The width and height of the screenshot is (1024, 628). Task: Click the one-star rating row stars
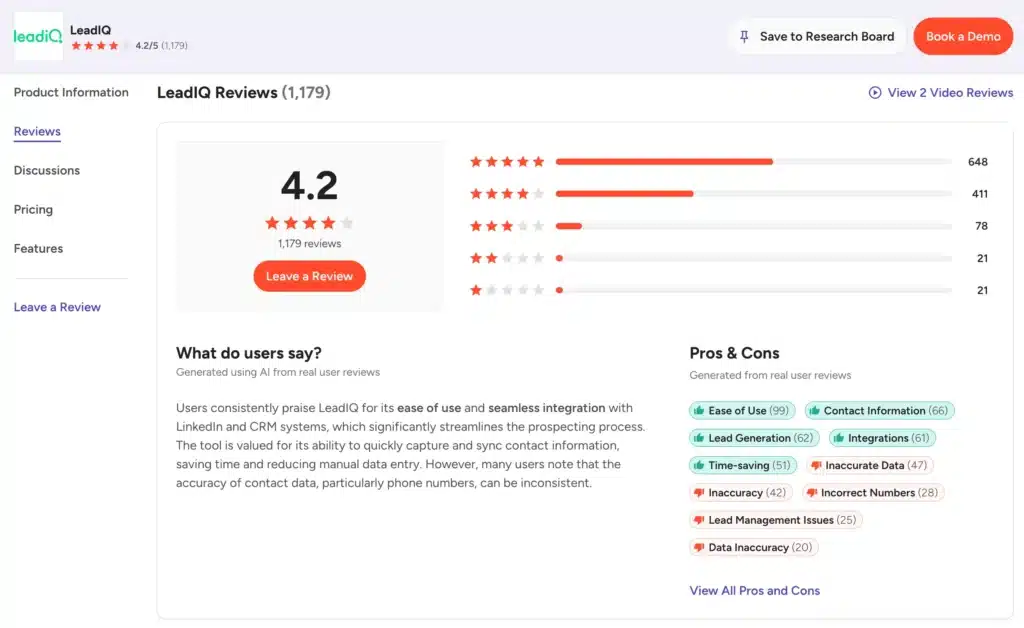coord(507,290)
